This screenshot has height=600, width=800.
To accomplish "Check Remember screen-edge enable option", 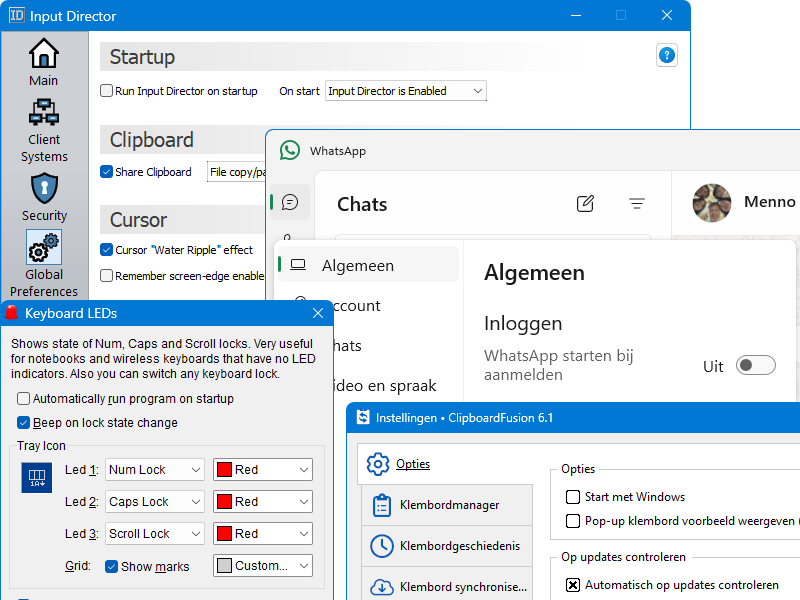I will (106, 276).
